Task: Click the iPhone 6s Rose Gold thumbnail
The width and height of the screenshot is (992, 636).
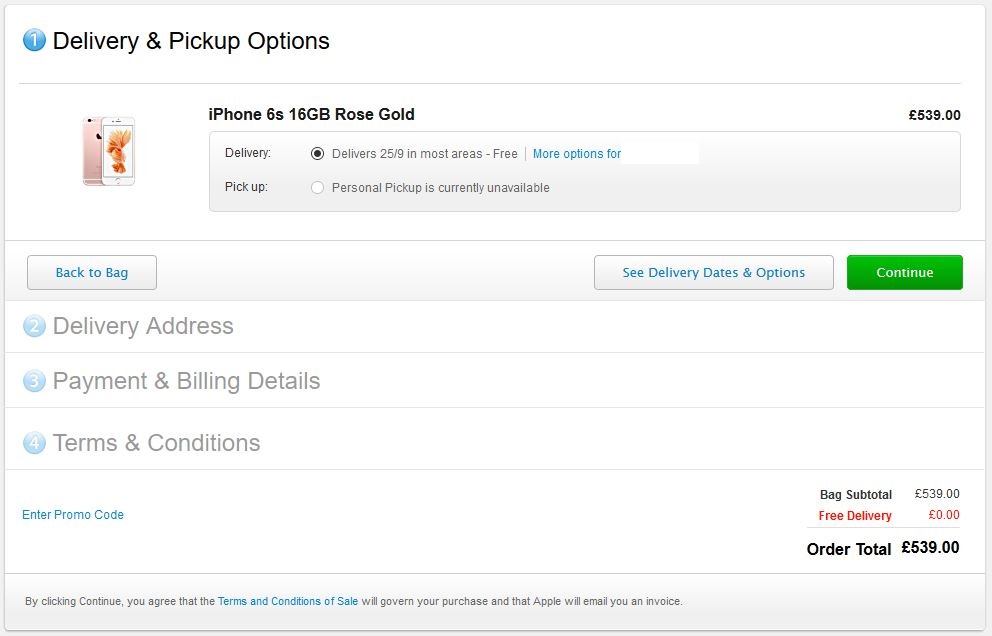Action: pyautogui.click(x=109, y=151)
